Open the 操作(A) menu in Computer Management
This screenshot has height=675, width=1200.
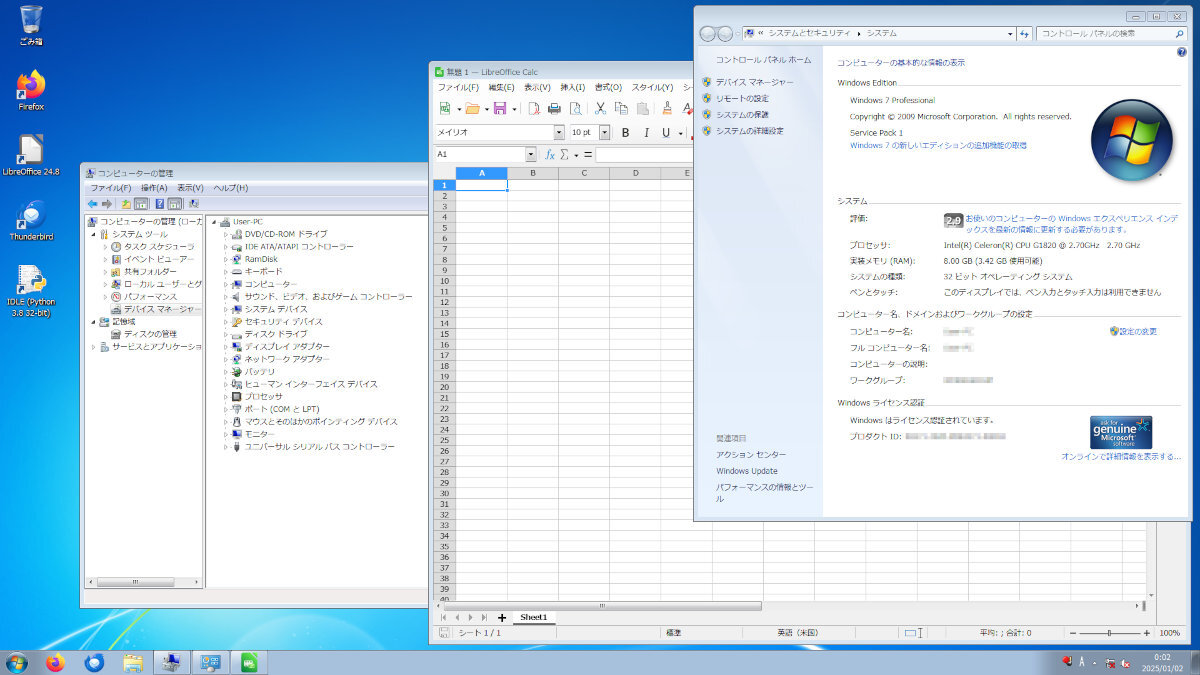tap(154, 188)
